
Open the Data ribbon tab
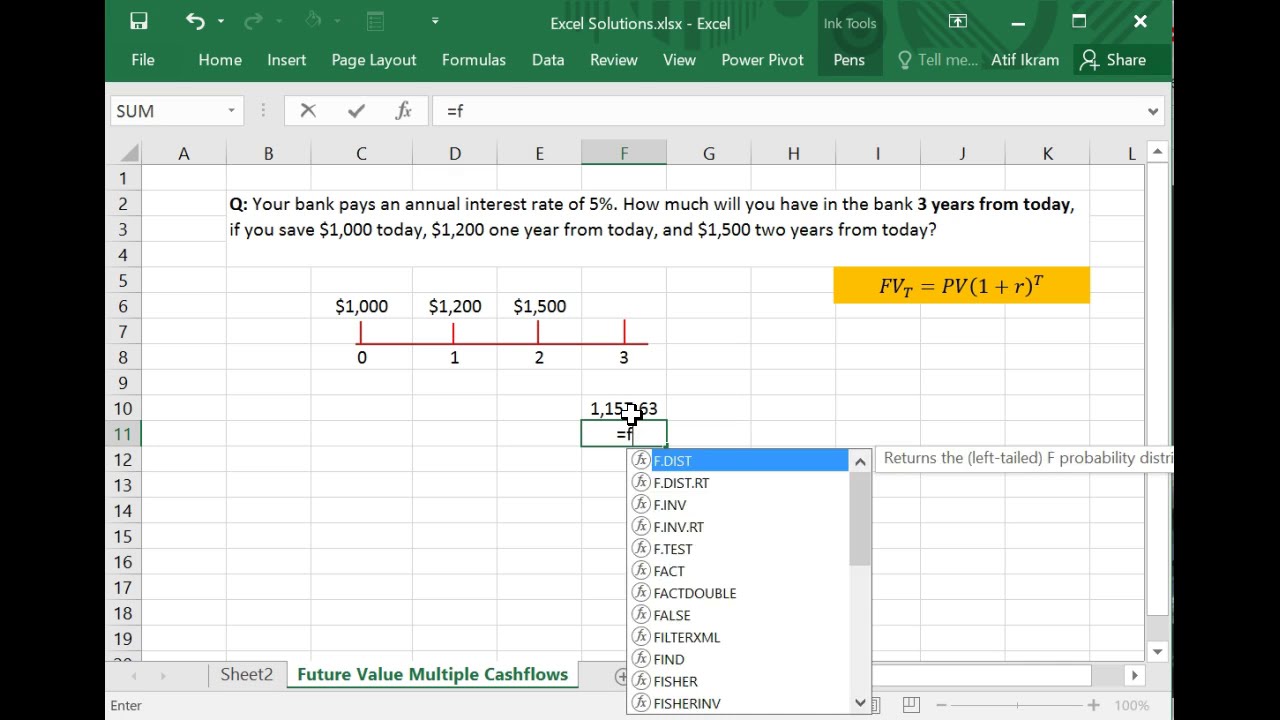pyautogui.click(x=548, y=60)
